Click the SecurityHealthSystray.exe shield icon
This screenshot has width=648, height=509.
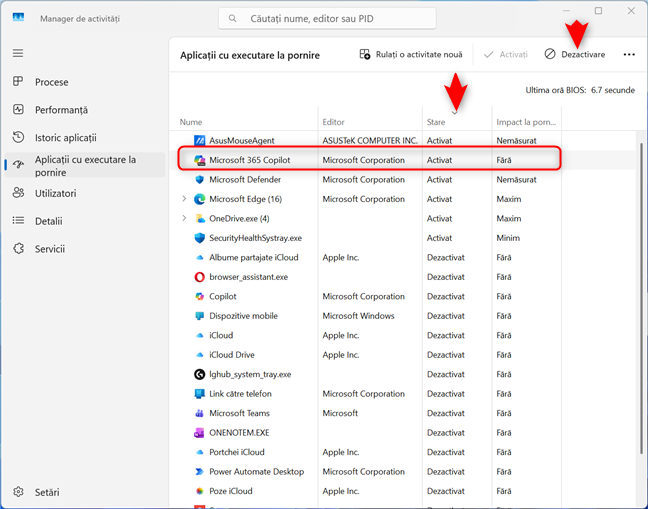pos(200,238)
